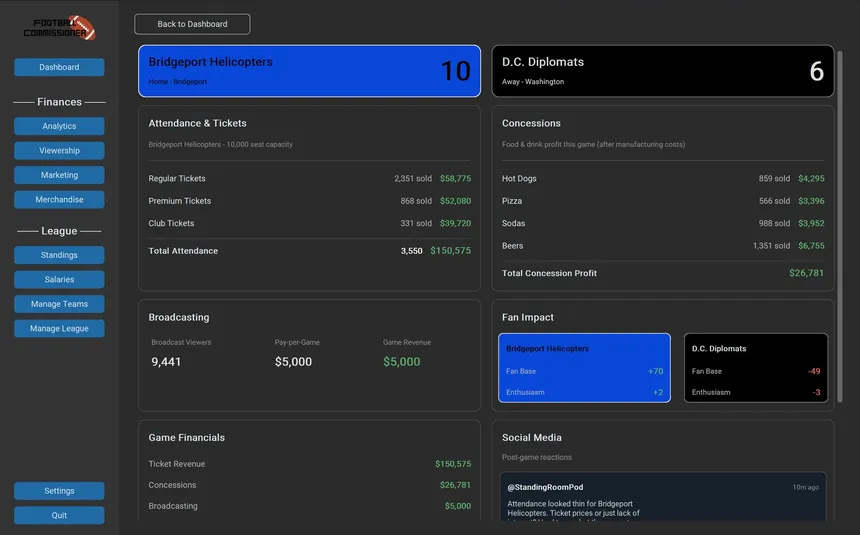This screenshot has width=860, height=535.
Task: Click Club Tickets revenue $39,720
Action: pos(455,223)
